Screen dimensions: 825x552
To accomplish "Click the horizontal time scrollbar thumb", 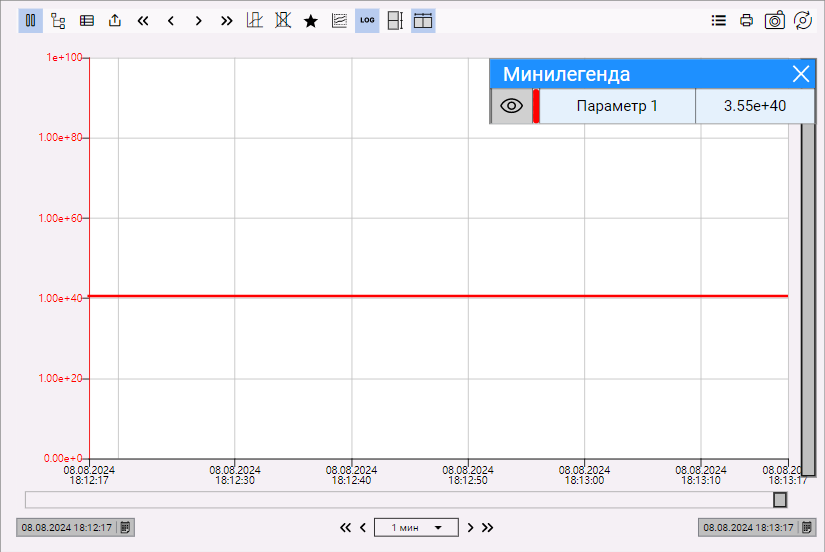I will pos(780,499).
